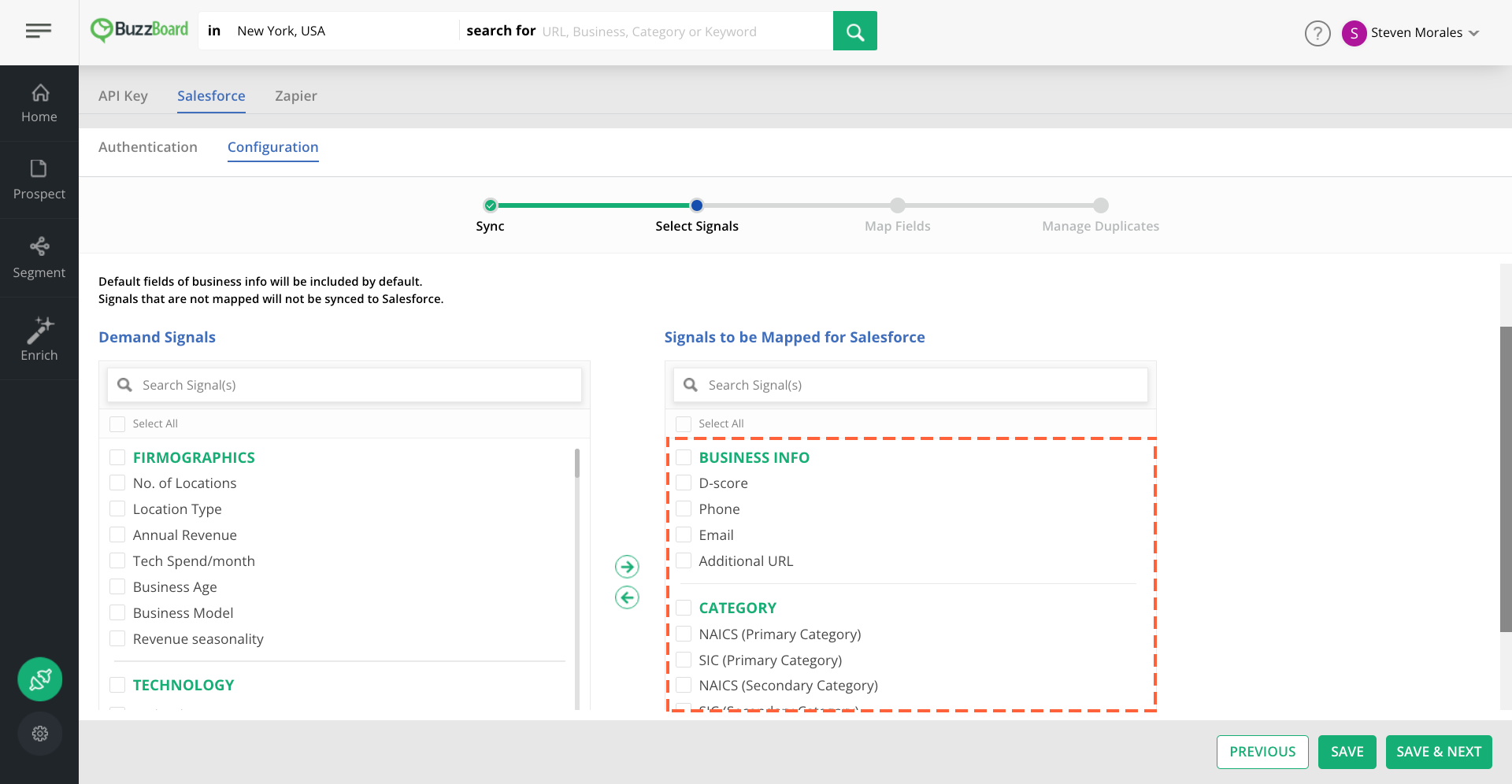Jump to the Sync step marker
The height and width of the screenshot is (784, 1512).
click(491, 205)
